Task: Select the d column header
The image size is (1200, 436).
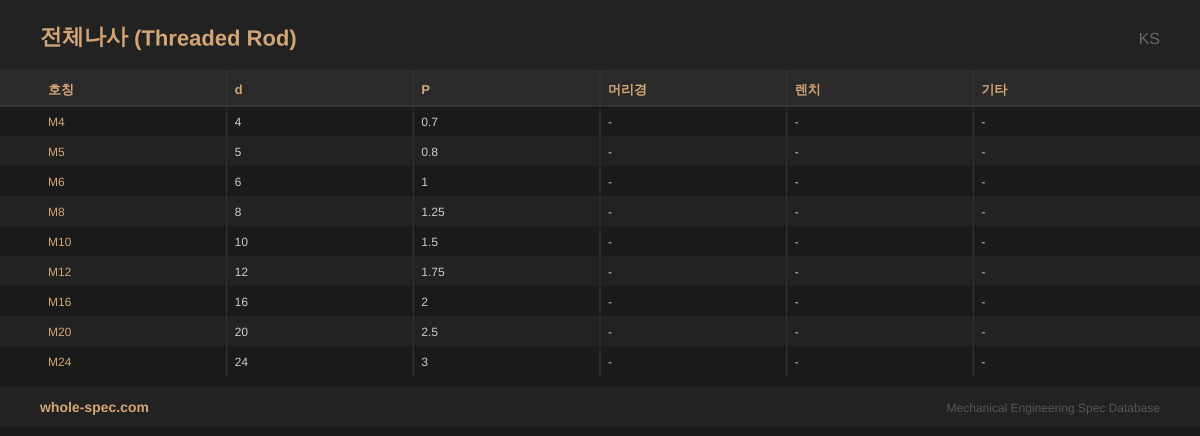Action: (x=238, y=89)
